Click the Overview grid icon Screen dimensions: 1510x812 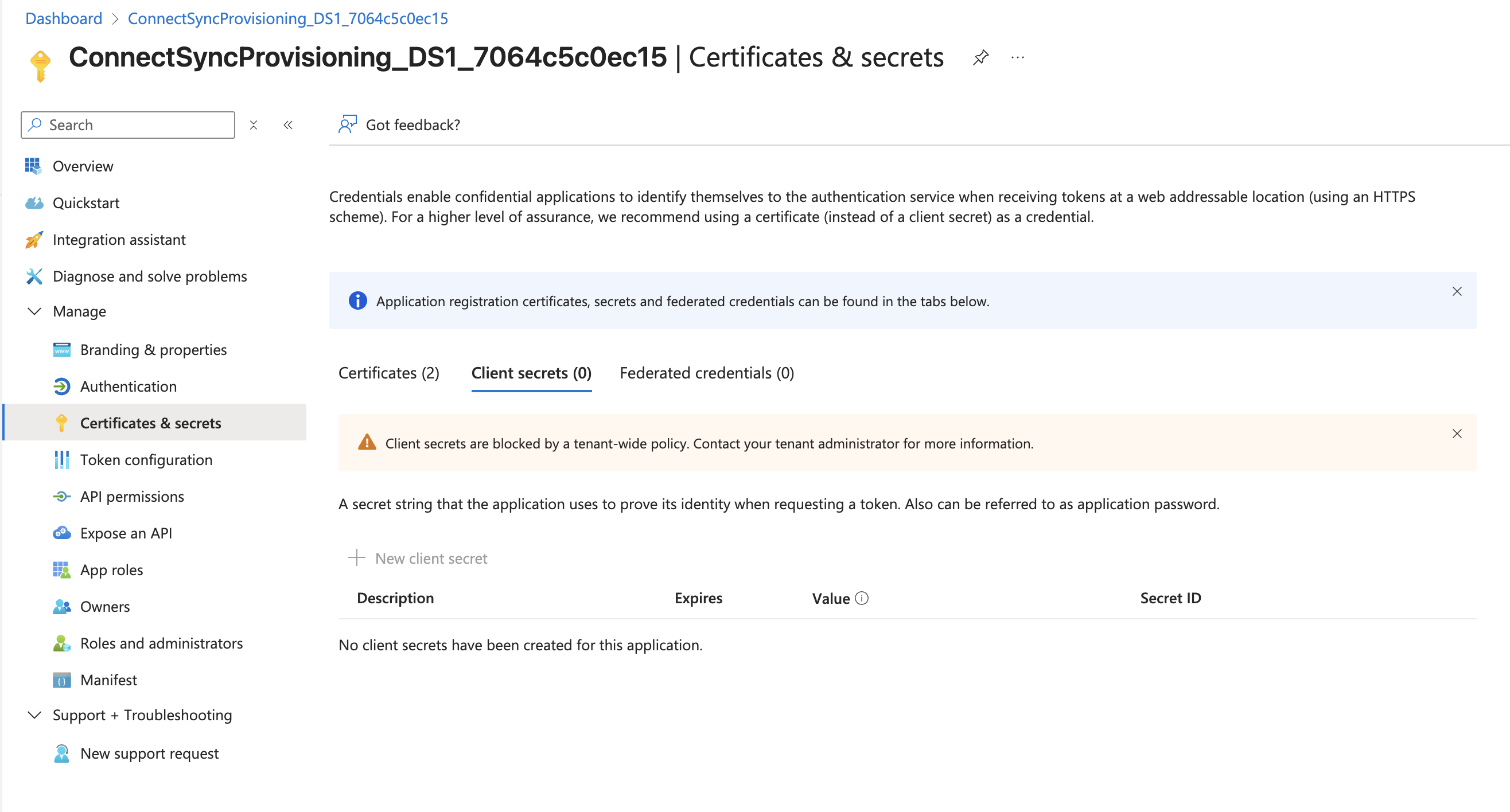(33, 166)
